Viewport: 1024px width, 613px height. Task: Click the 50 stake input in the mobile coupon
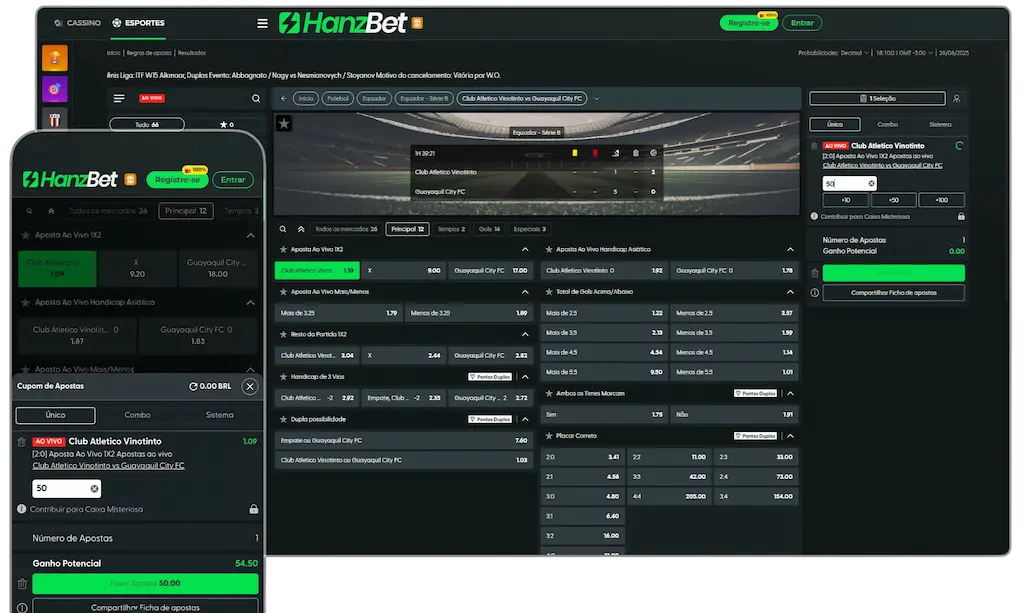[66, 488]
